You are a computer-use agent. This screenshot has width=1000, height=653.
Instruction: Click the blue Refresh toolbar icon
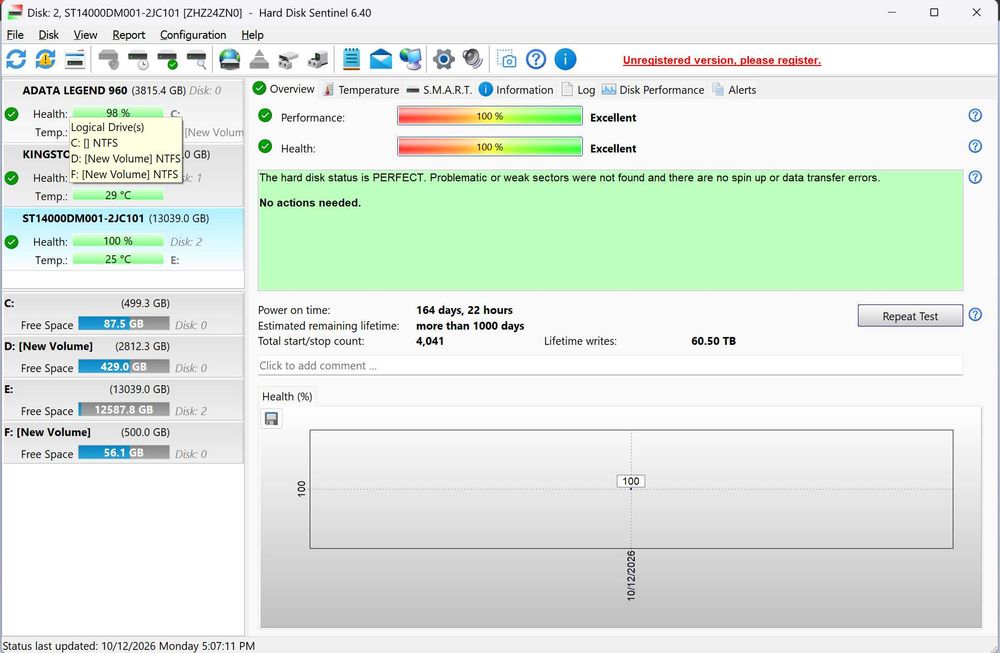coord(16,59)
